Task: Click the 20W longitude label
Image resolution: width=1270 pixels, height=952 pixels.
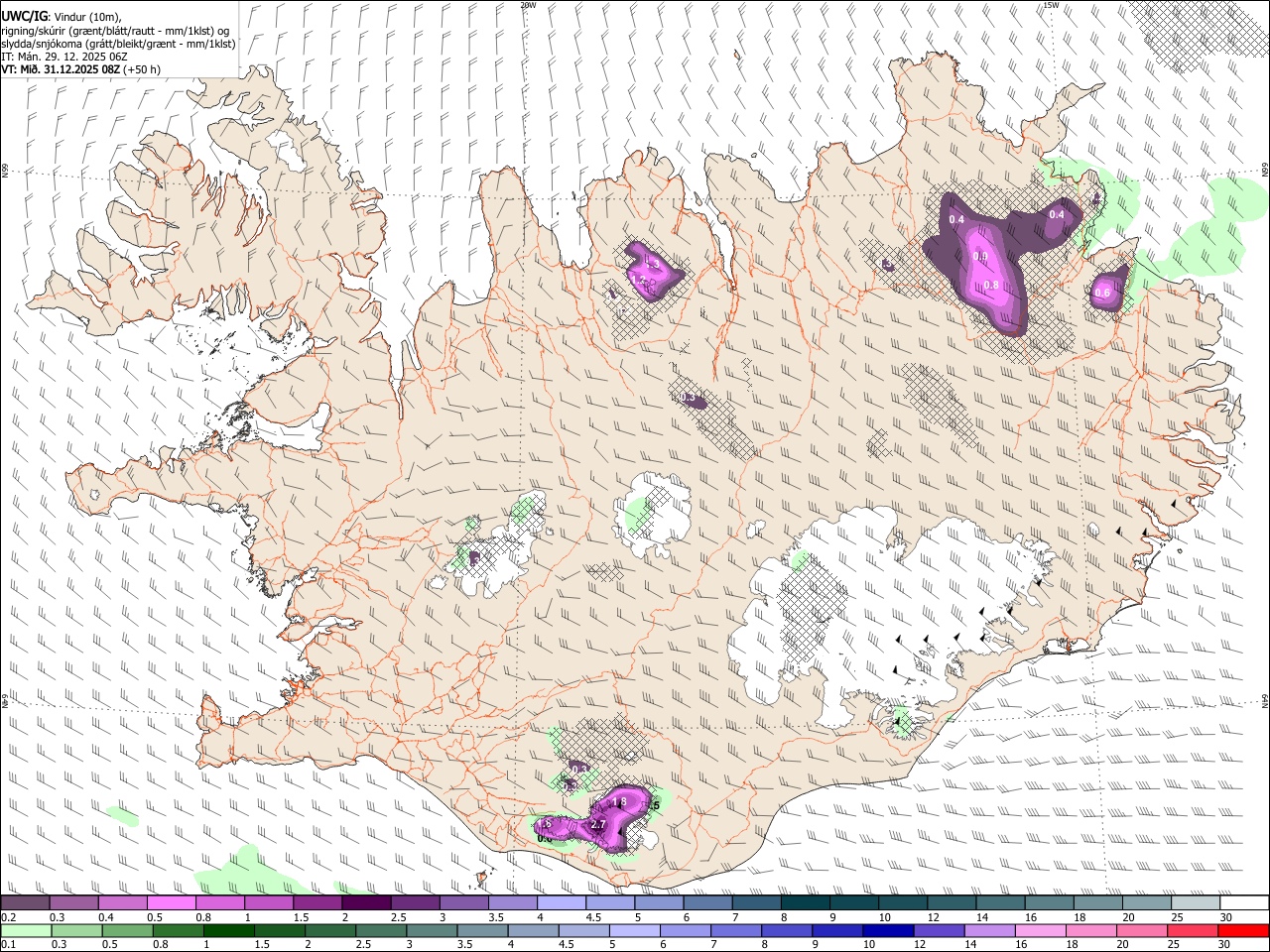Action: click(528, 5)
